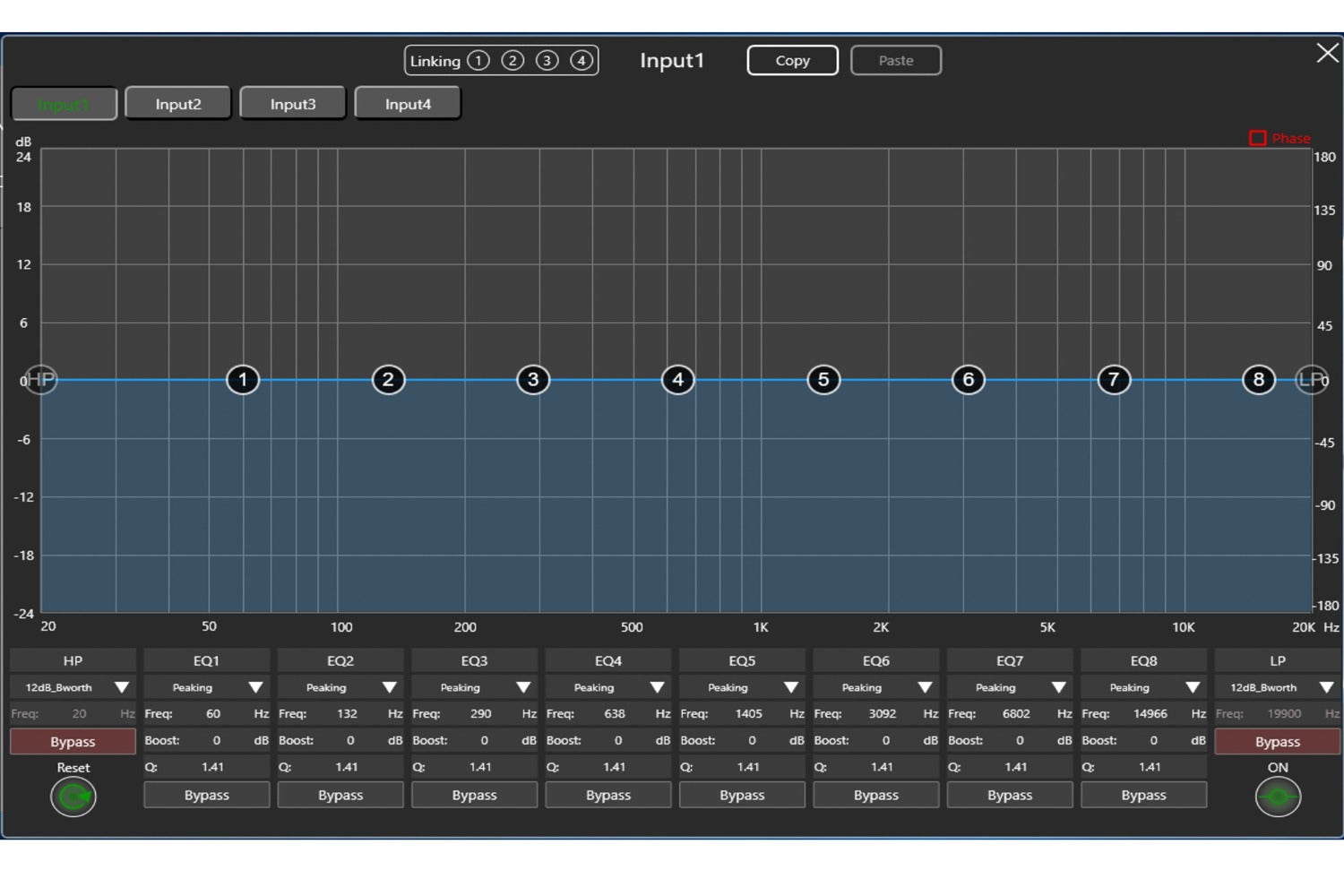The height and width of the screenshot is (896, 1344).
Task: Select EQ band node 7 on graph
Action: (1114, 380)
